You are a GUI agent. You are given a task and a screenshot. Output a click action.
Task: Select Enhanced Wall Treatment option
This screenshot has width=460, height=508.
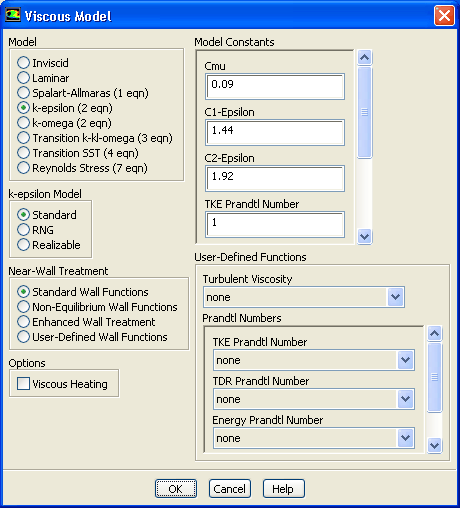point(23,322)
